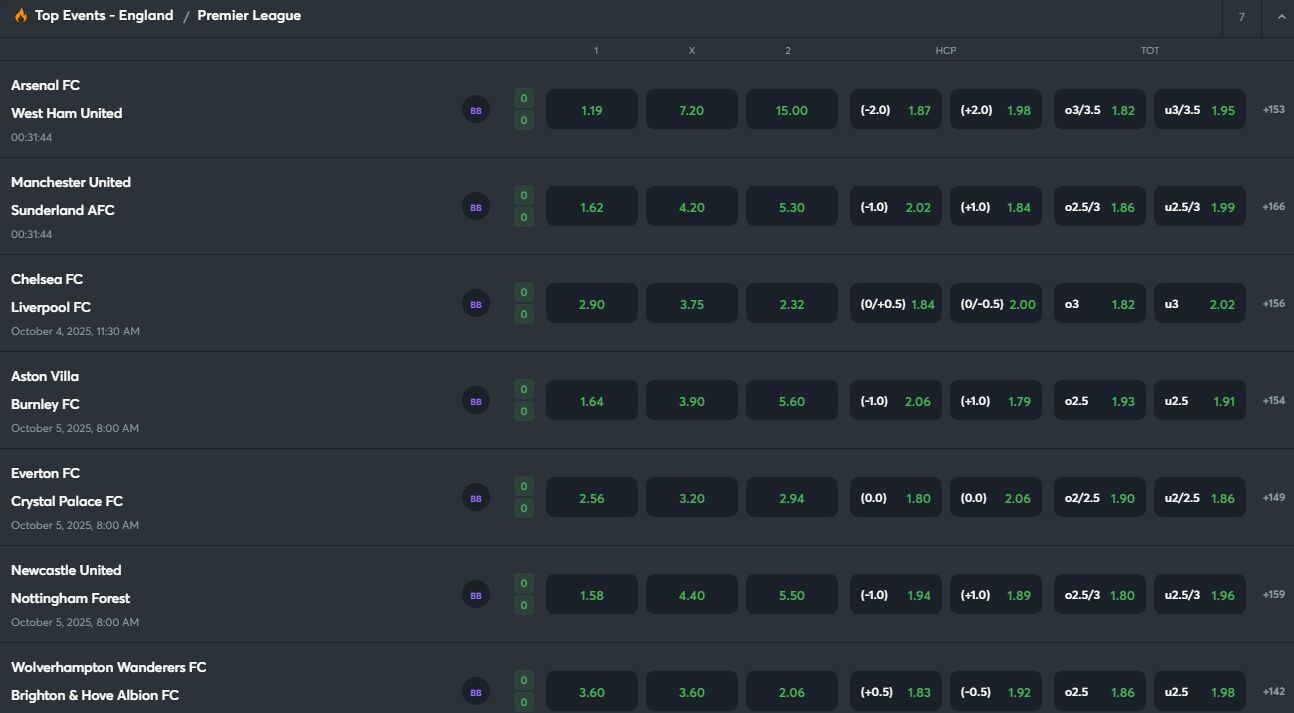The height and width of the screenshot is (713, 1294).
Task: Click the BB icon for Arsenal vs West Ham
Action: [x=475, y=110]
